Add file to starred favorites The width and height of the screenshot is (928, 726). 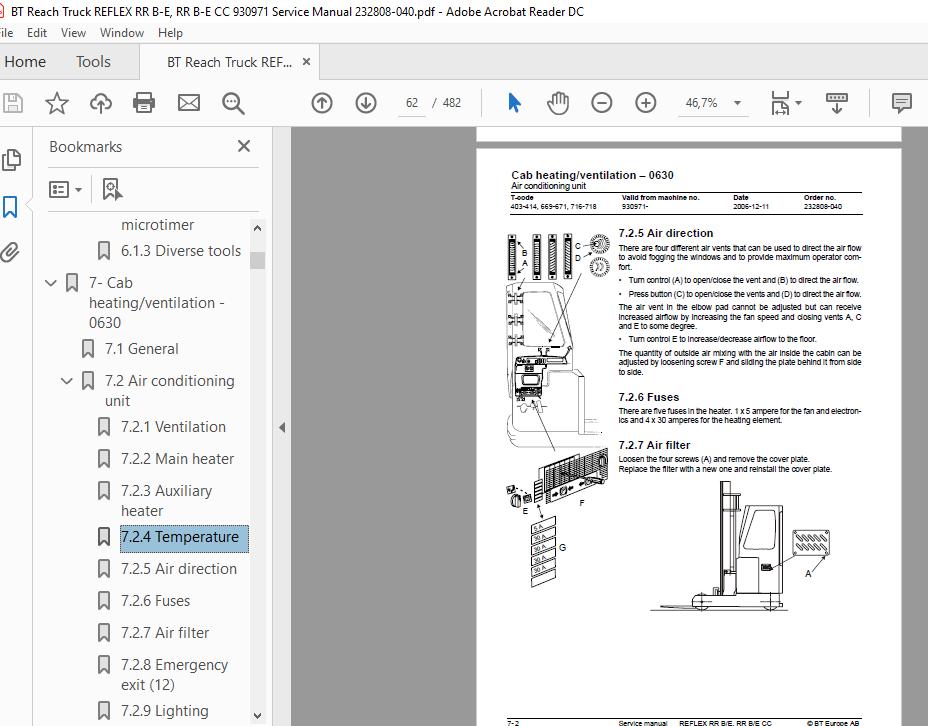pyautogui.click(x=57, y=103)
